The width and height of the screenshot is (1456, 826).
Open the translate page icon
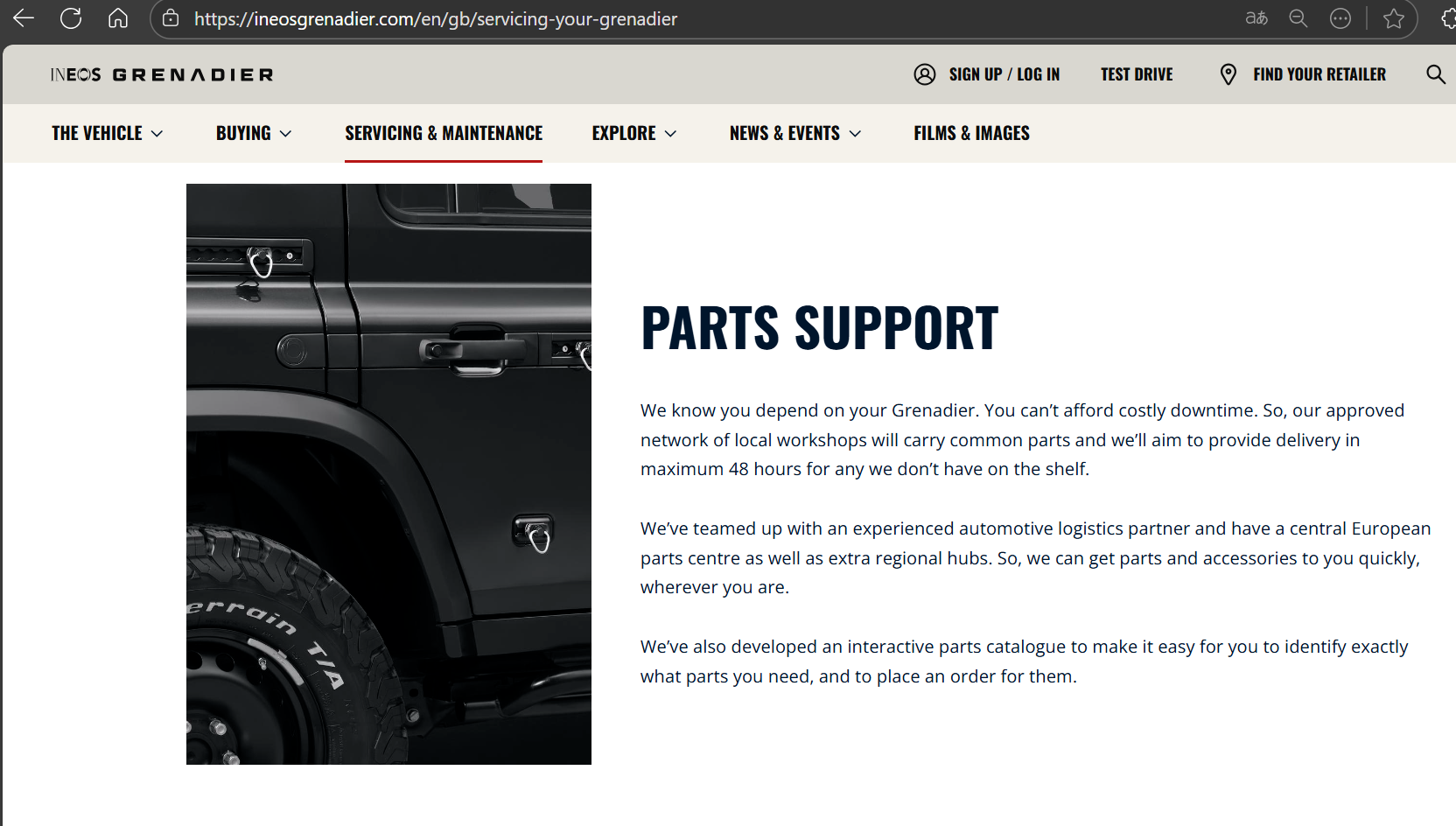[1256, 18]
